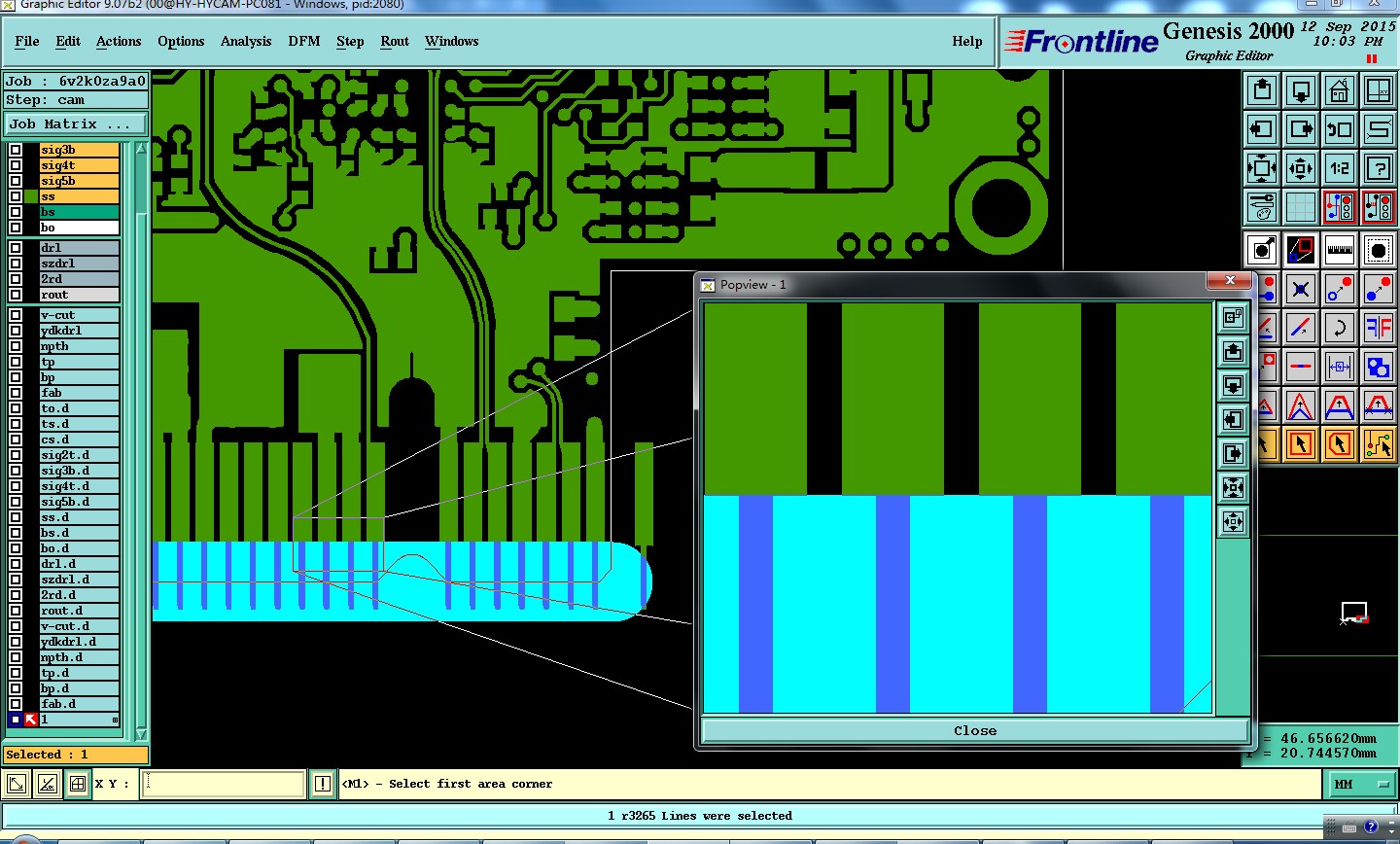Pan view up using top toolbar arrow
1400x844 pixels.
tap(1262, 90)
